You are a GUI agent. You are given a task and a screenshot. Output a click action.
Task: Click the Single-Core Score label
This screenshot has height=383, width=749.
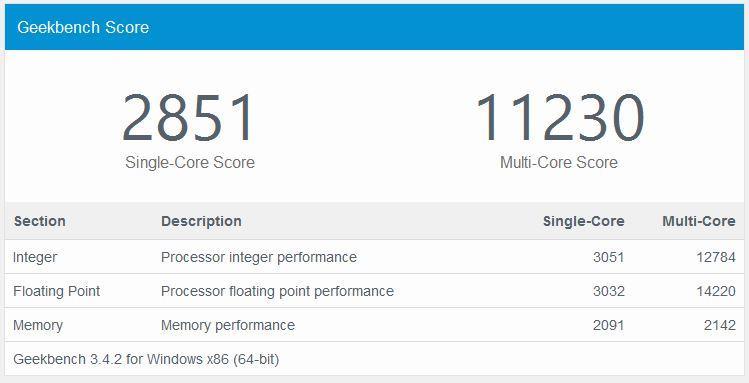point(190,162)
